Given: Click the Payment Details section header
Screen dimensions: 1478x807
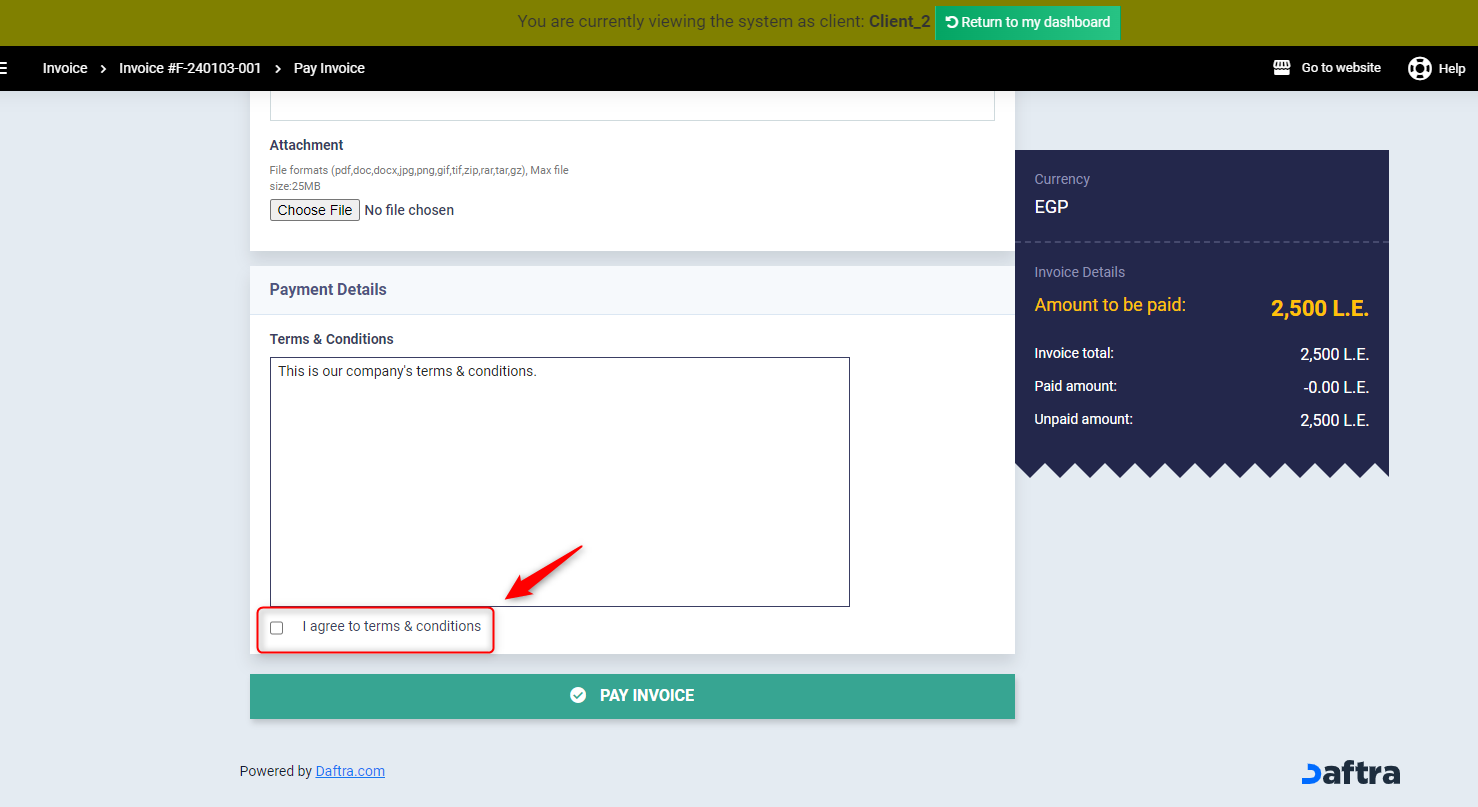Looking at the screenshot, I should coord(328,290).
